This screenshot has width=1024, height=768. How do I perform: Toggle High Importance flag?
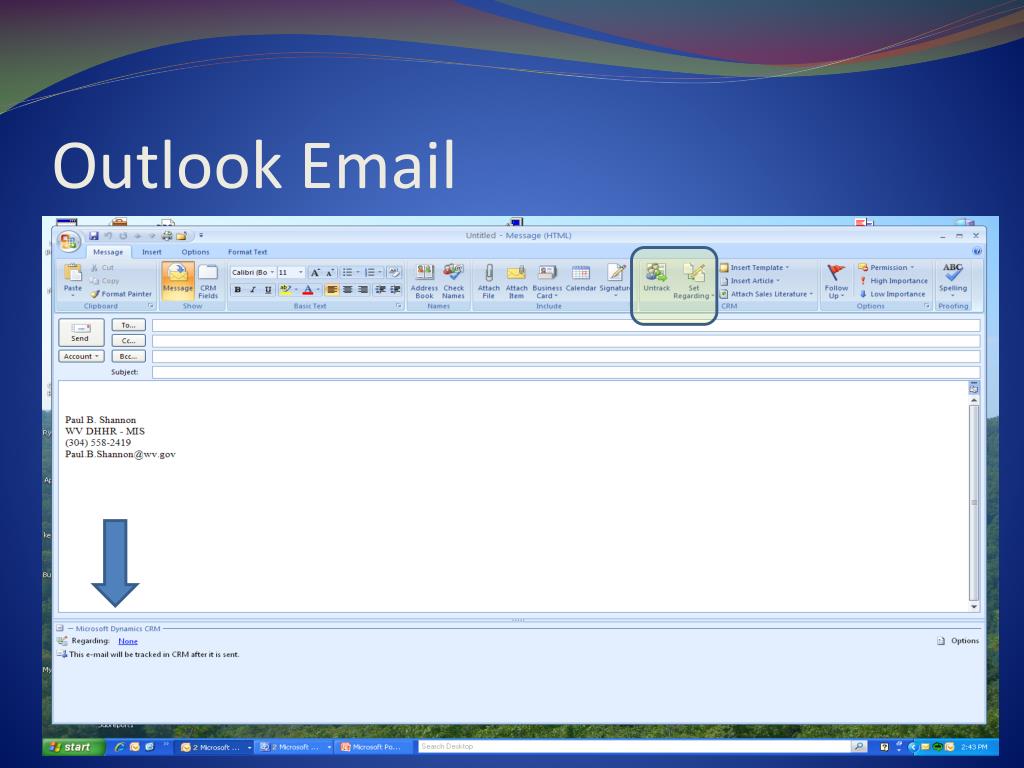(x=893, y=281)
